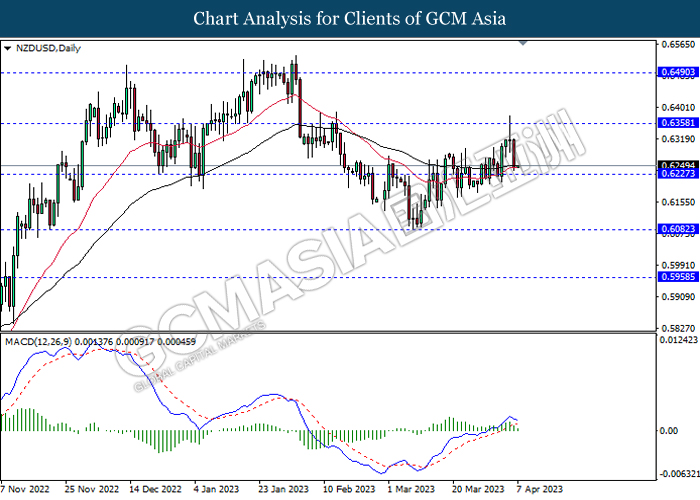Click the 4 Jan 2023 date label
This screenshot has height=500, width=700.
217,489
